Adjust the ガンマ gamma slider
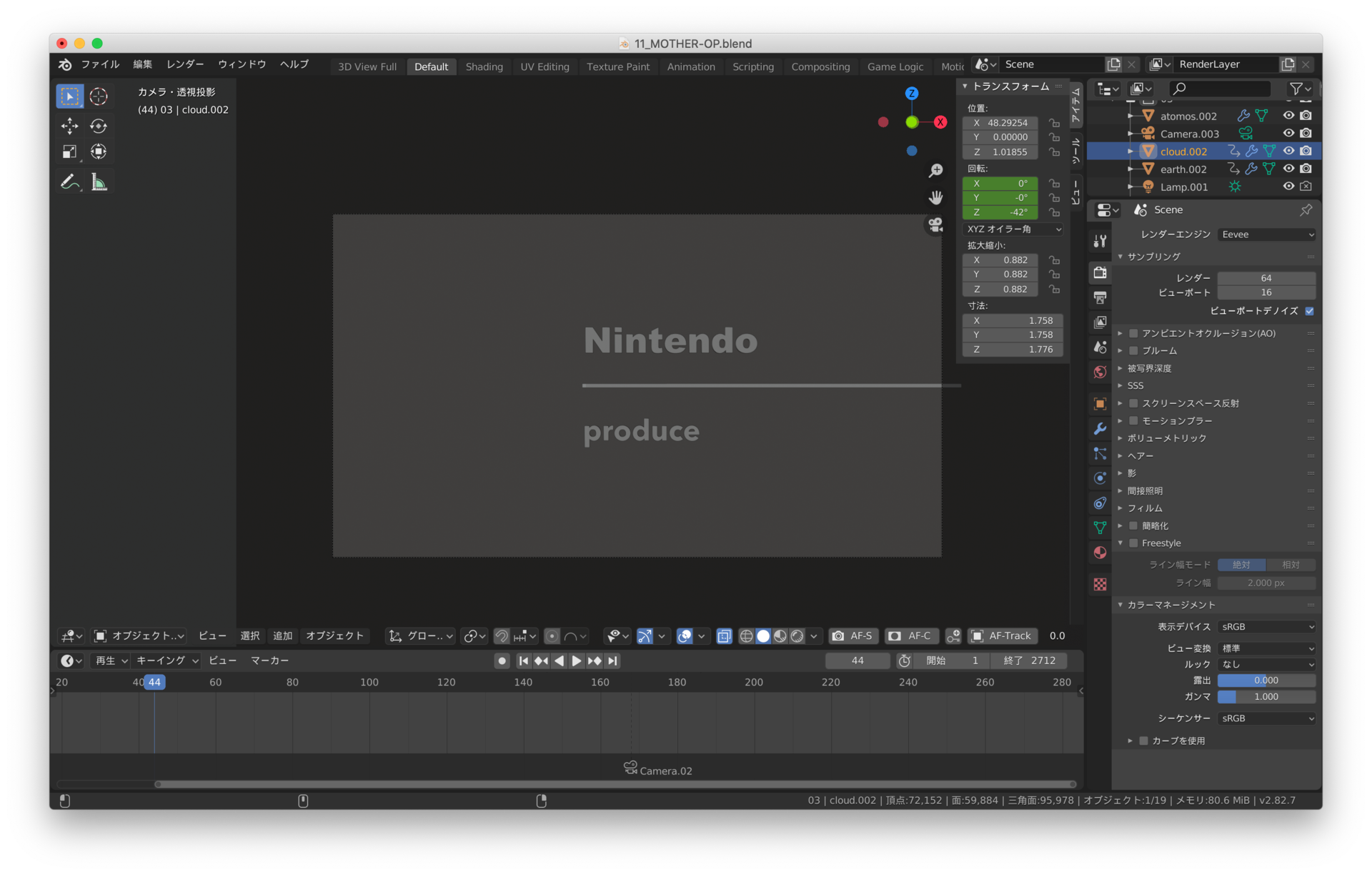Image resolution: width=1372 pixels, height=875 pixels. pyautogui.click(x=1266, y=697)
